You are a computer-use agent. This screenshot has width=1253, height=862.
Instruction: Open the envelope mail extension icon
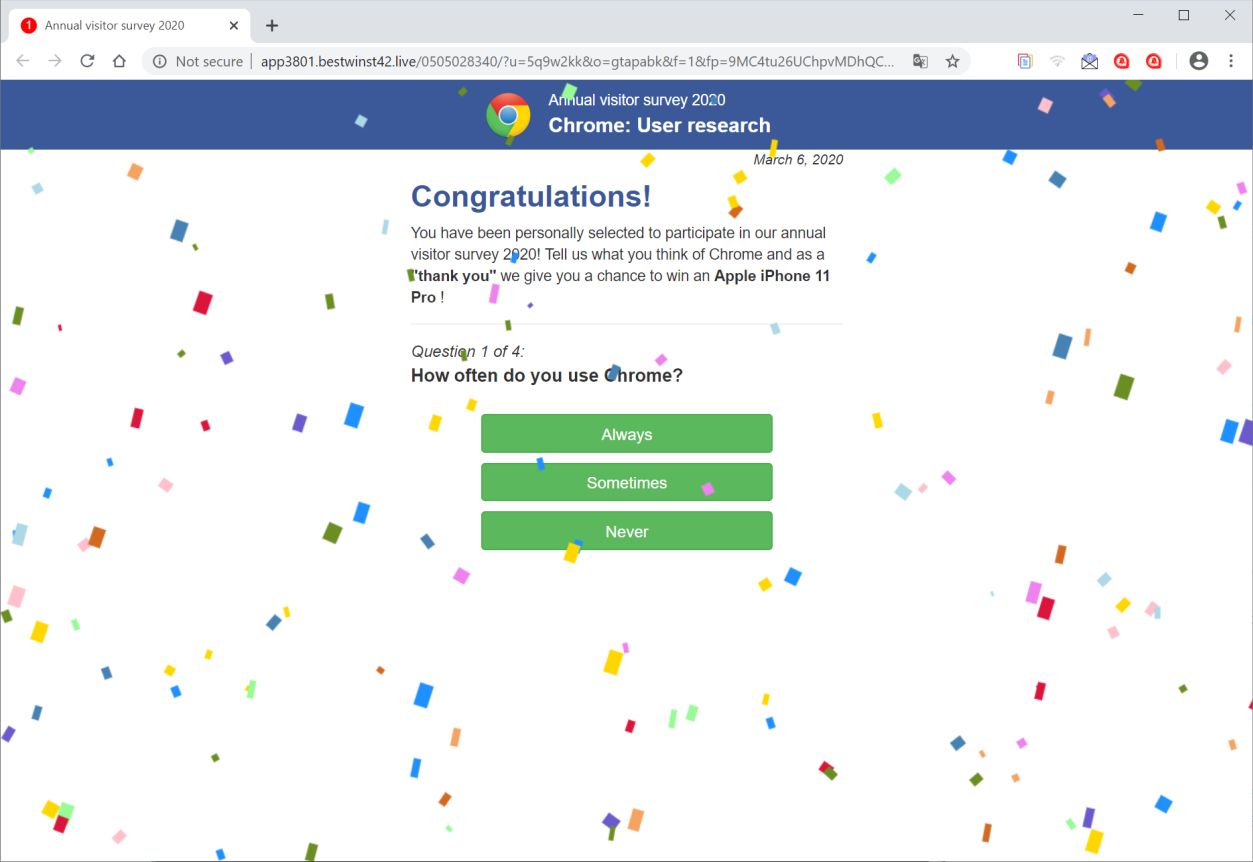[1089, 61]
